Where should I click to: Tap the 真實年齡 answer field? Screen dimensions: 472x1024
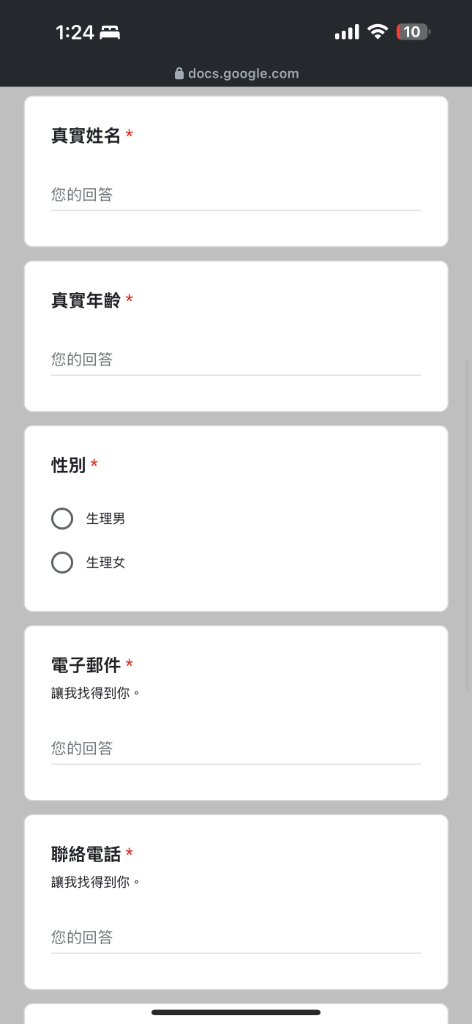tap(236, 359)
